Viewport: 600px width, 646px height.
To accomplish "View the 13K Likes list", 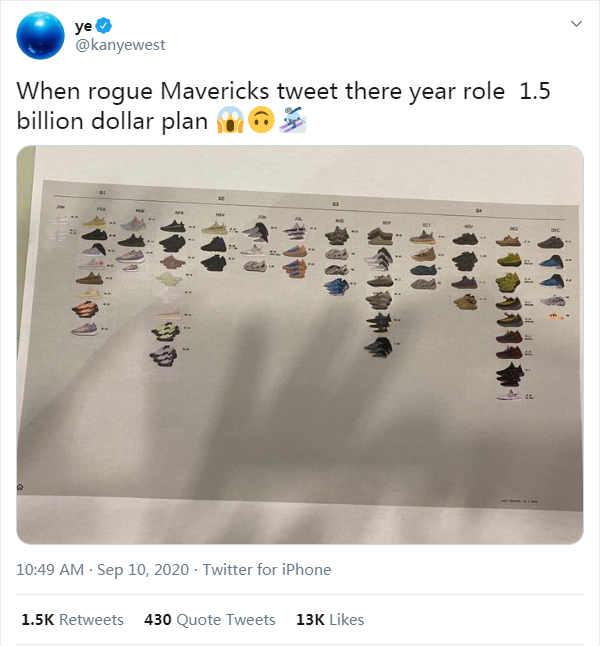I will tap(330, 620).
